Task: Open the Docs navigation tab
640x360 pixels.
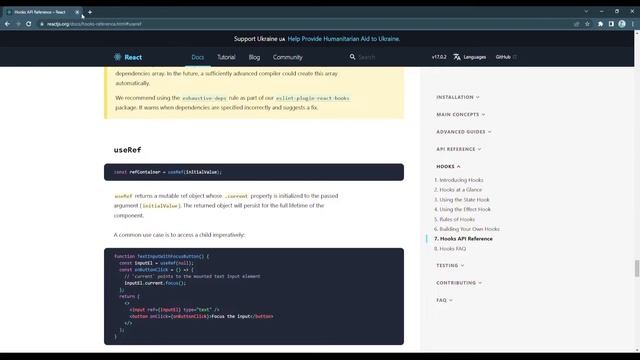Action: click(x=198, y=57)
